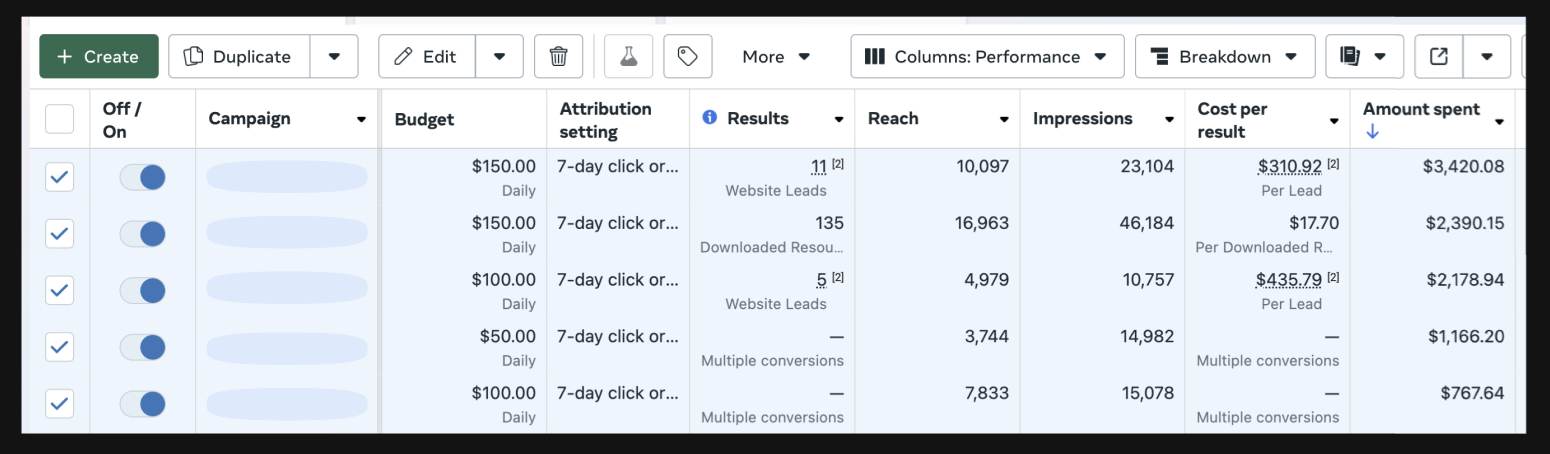Toggle the select-all checkbox in header

coord(60,119)
